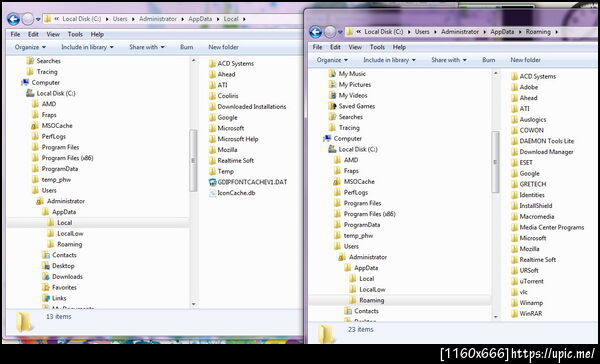Select WinRAR folder icon

coord(515,313)
